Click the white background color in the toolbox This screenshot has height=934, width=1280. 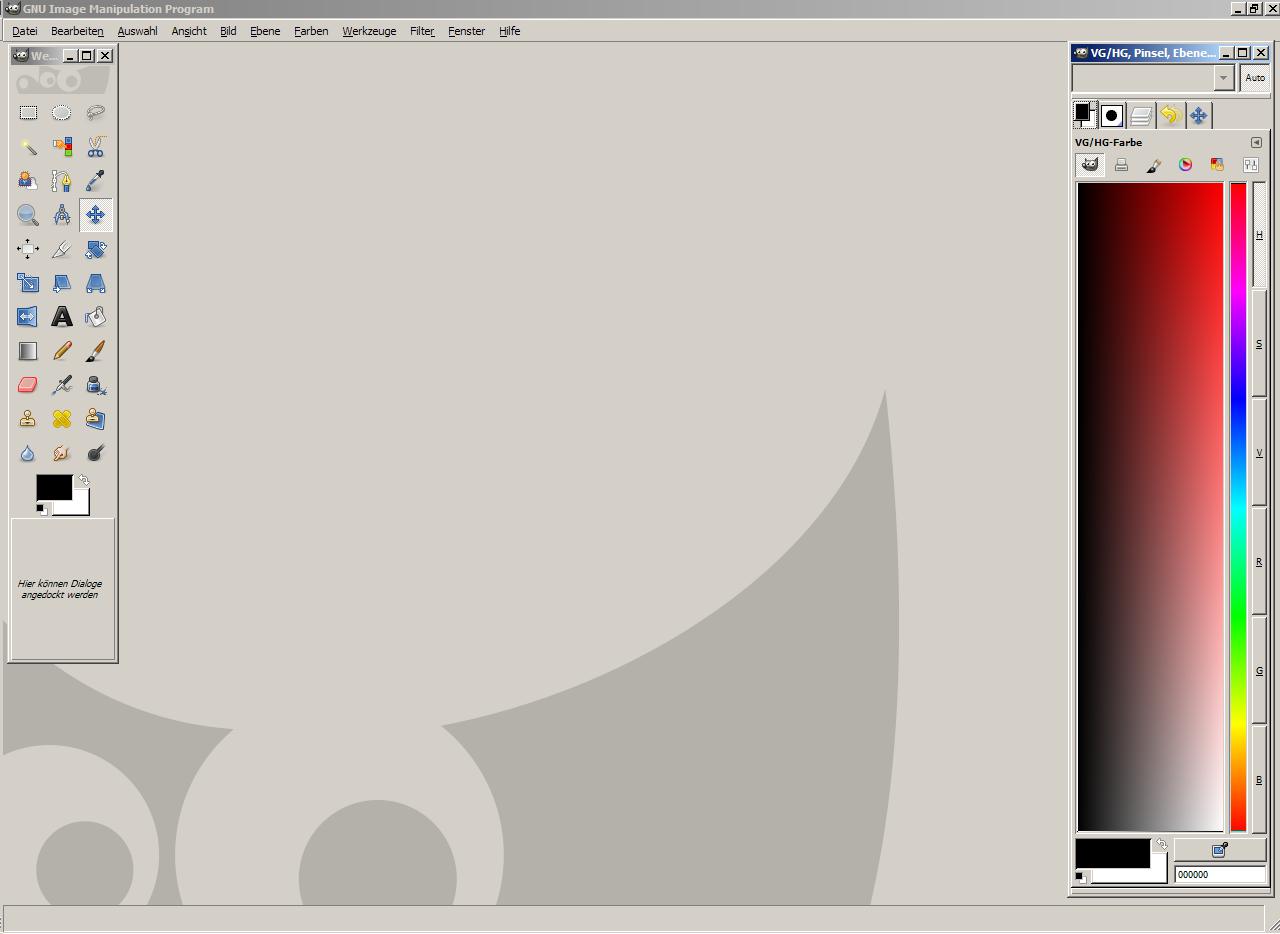click(x=80, y=507)
